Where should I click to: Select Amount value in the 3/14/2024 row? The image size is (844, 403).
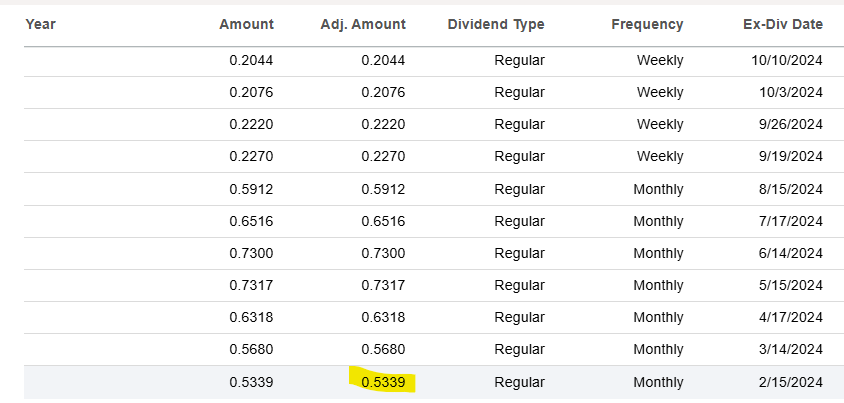coord(251,350)
